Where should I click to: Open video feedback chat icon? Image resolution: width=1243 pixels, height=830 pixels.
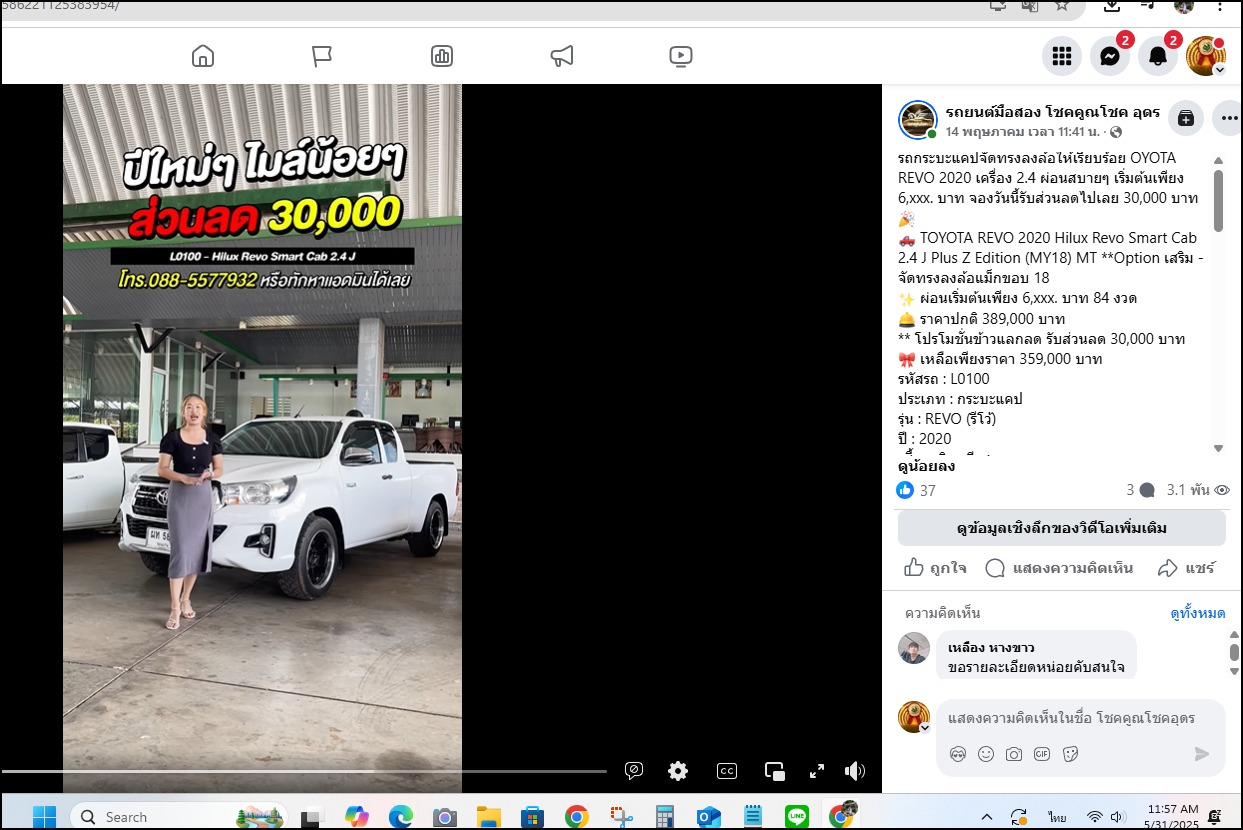(633, 770)
